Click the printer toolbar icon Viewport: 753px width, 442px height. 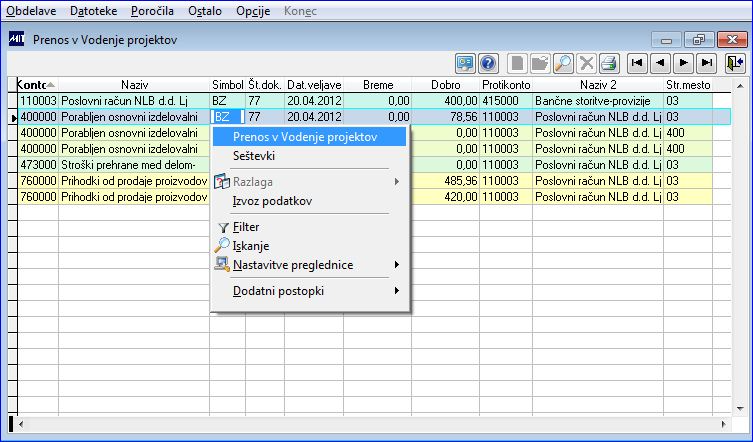pos(609,63)
